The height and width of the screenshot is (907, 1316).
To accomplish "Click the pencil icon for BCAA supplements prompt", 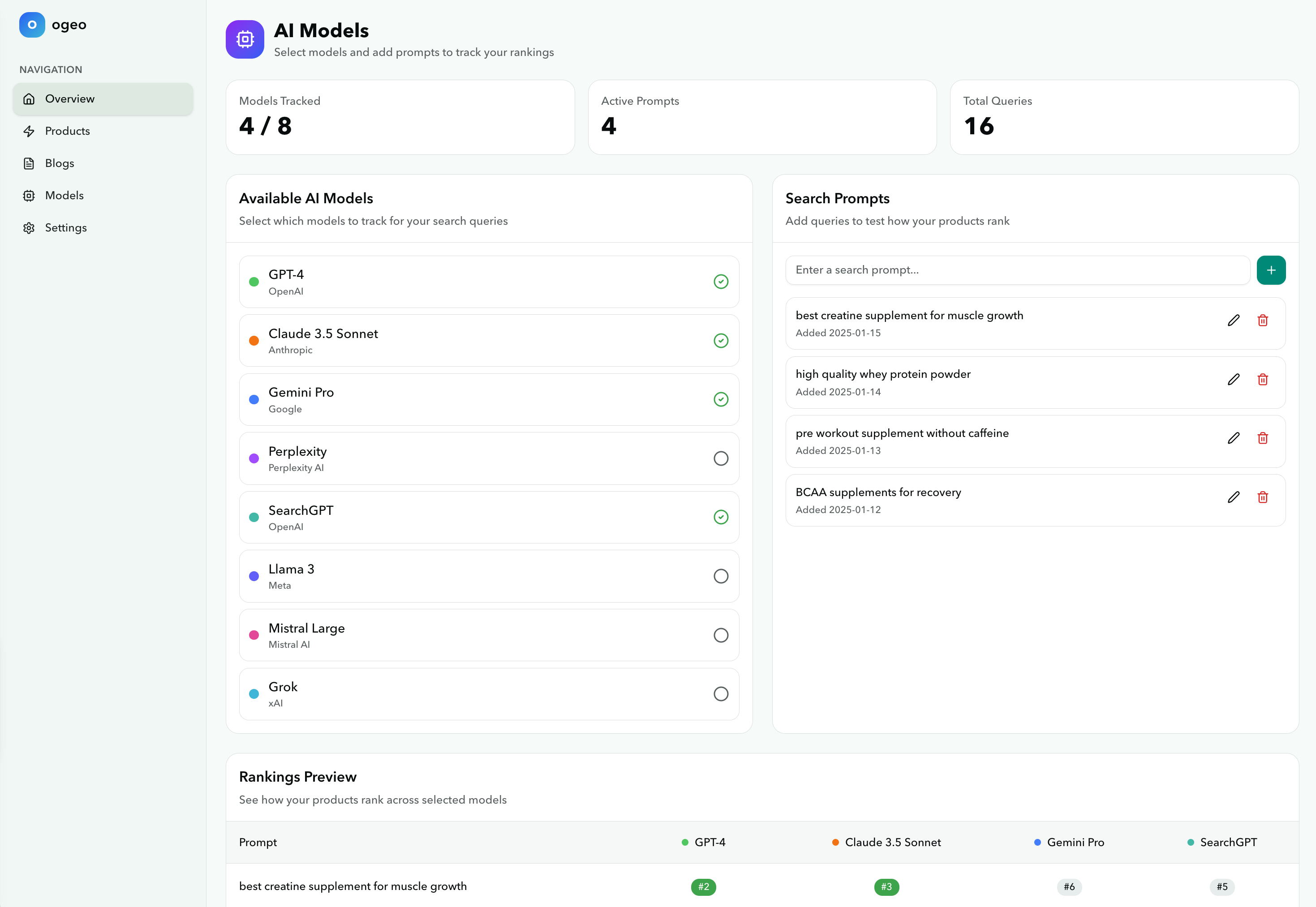I will tap(1234, 497).
